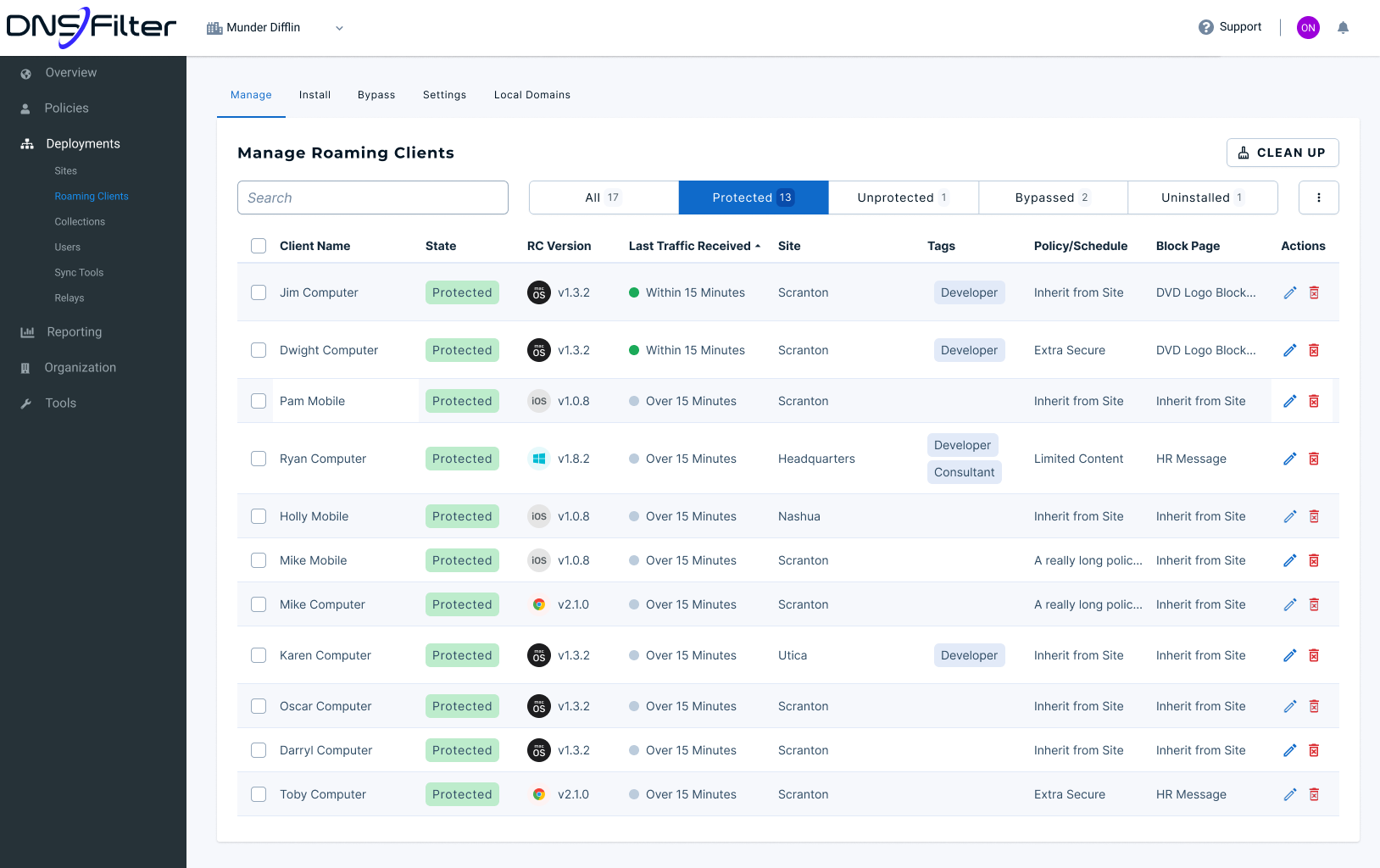Navigate to Sync Tools in the sidebar
Image resolution: width=1380 pixels, height=868 pixels.
pos(79,272)
